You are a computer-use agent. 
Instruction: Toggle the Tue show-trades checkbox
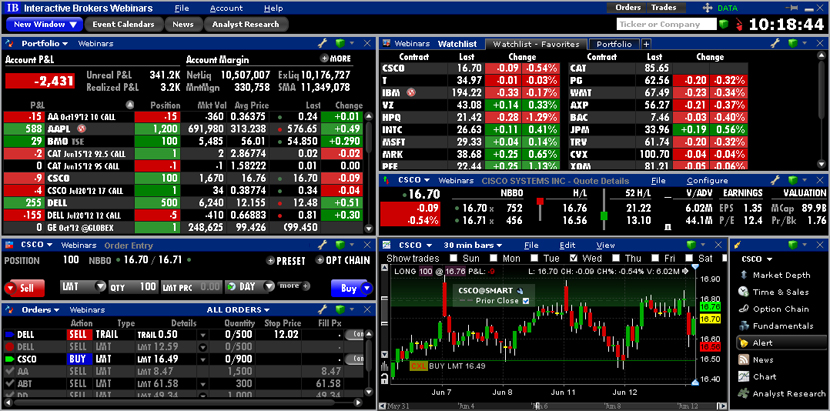tap(534, 258)
